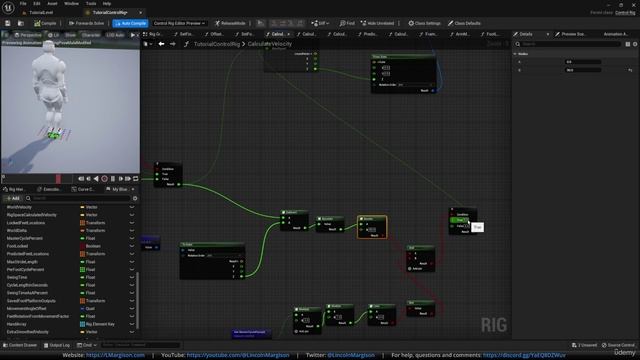Click the play reverse button
The height and width of the screenshot is (360, 640).
(96, 179)
